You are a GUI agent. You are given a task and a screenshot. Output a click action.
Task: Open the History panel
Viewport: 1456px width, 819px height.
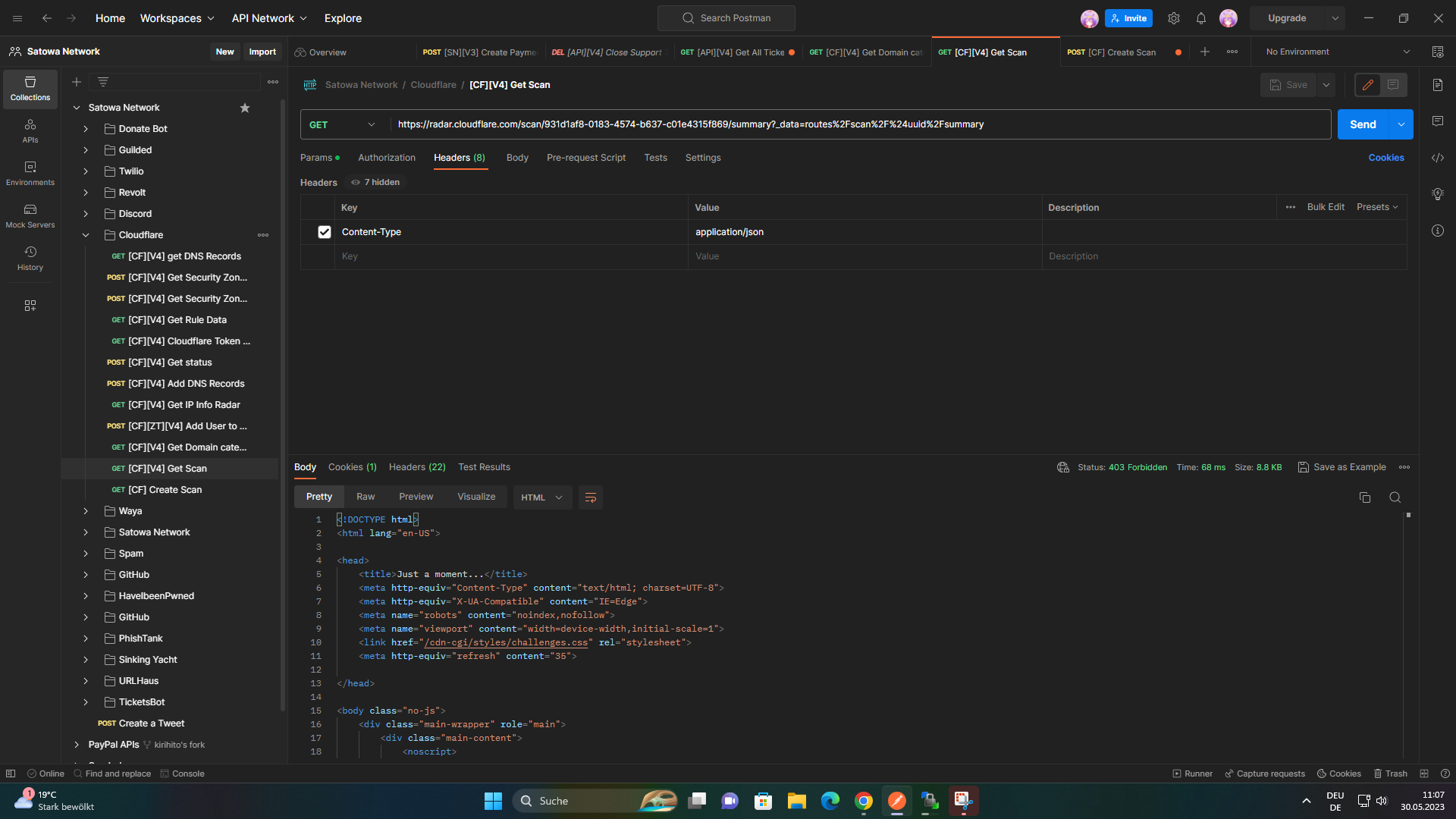click(x=30, y=259)
